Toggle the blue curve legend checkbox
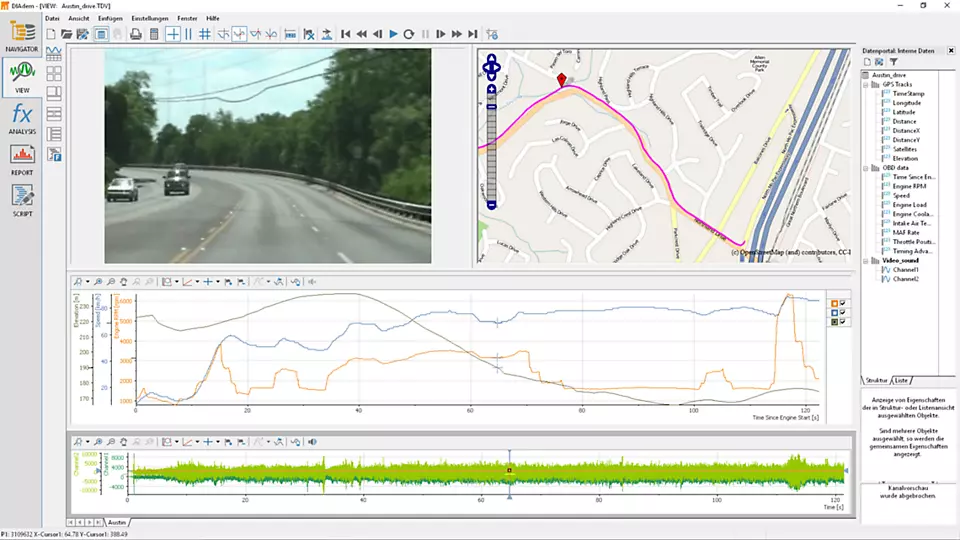 843,312
